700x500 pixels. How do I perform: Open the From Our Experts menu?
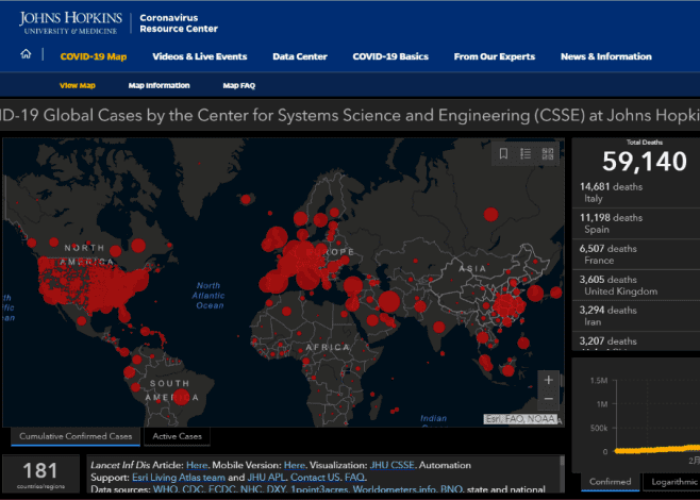tap(495, 57)
